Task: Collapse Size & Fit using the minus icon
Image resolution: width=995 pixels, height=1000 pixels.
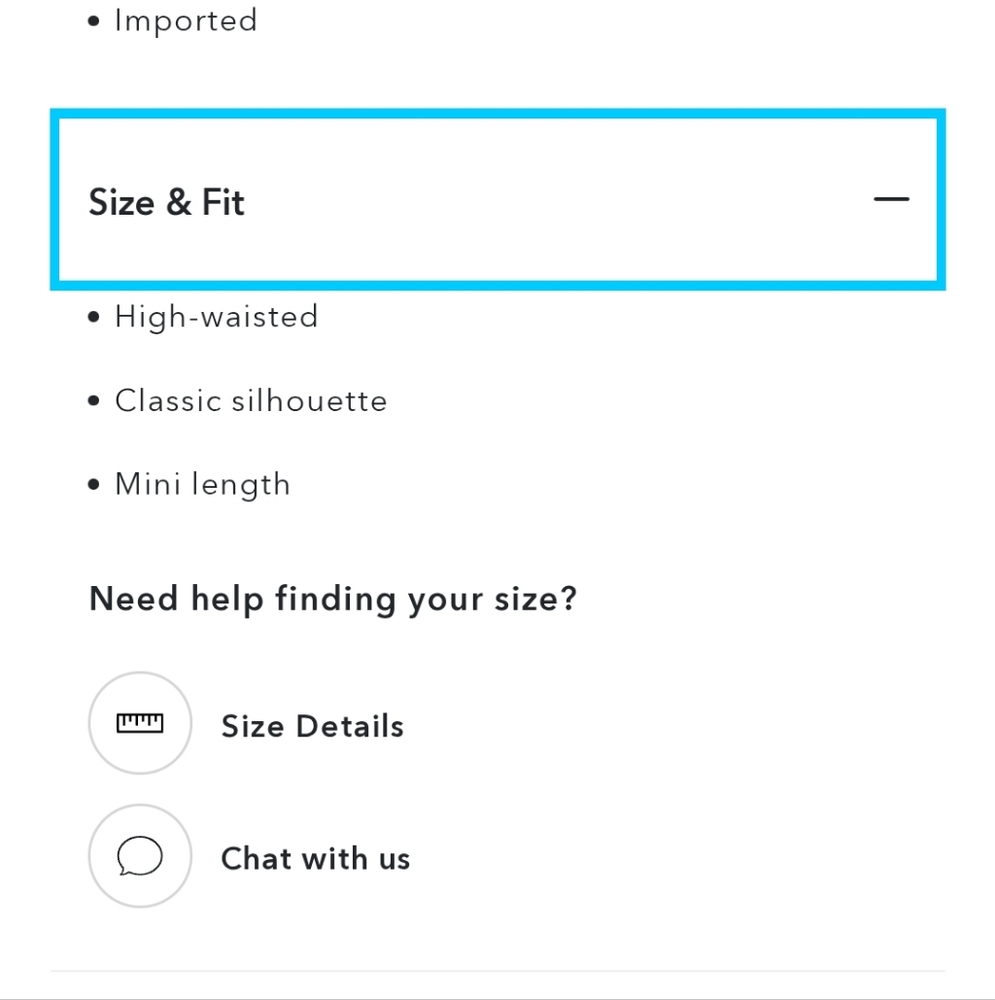Action: pyautogui.click(x=890, y=199)
